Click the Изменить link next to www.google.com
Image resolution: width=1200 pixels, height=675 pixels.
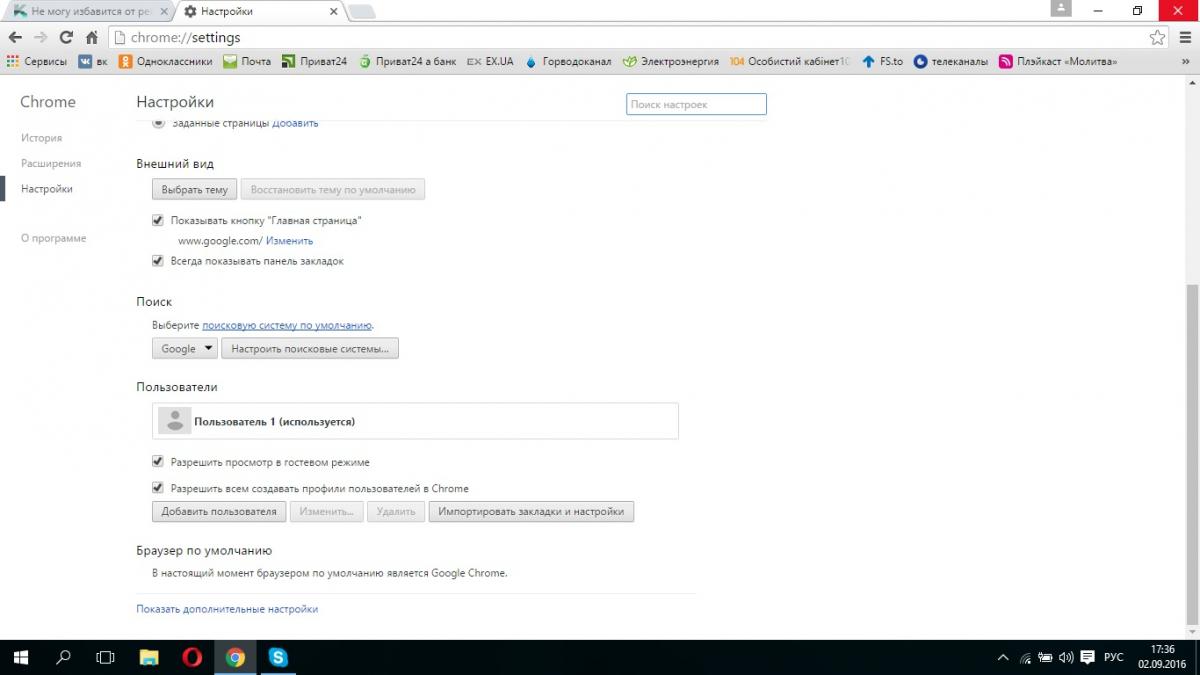290,241
